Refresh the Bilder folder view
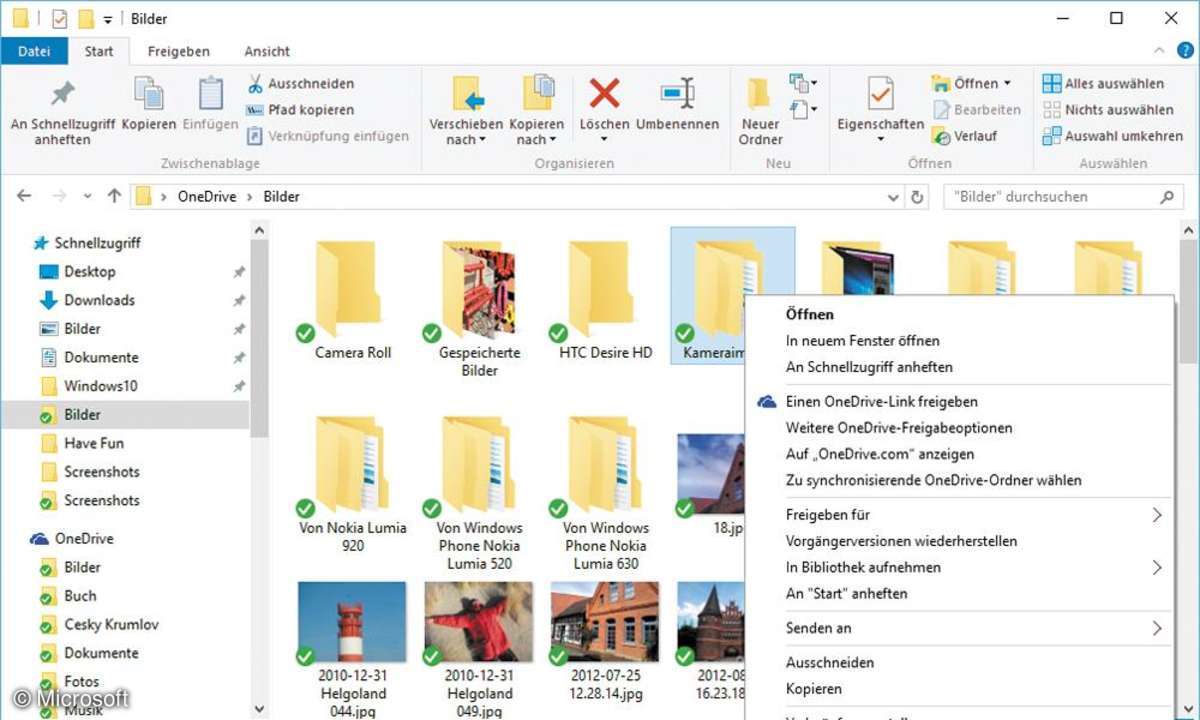Viewport: 1200px width, 720px height. tap(917, 197)
